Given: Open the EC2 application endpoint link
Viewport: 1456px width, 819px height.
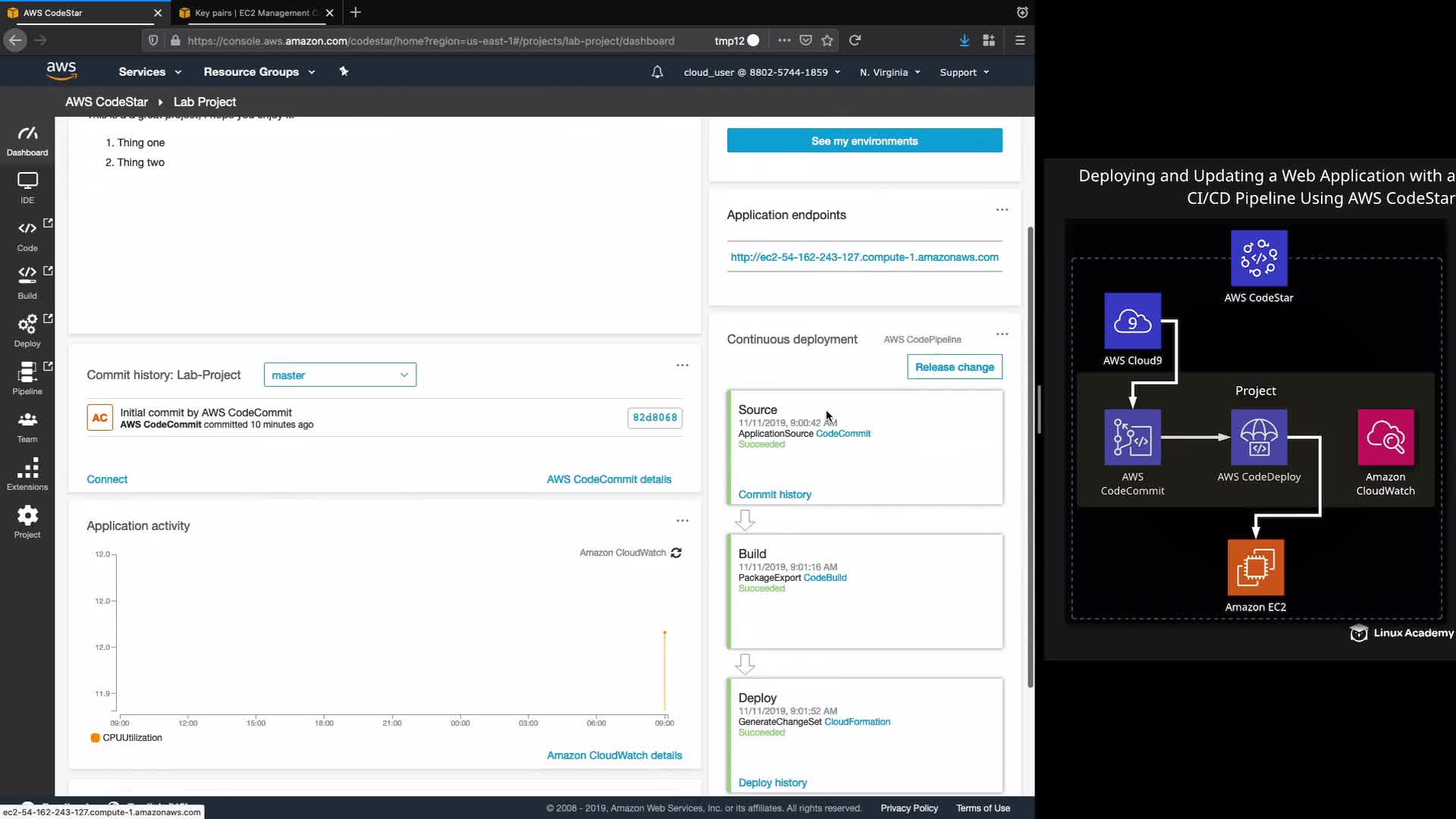Looking at the screenshot, I should [x=864, y=257].
